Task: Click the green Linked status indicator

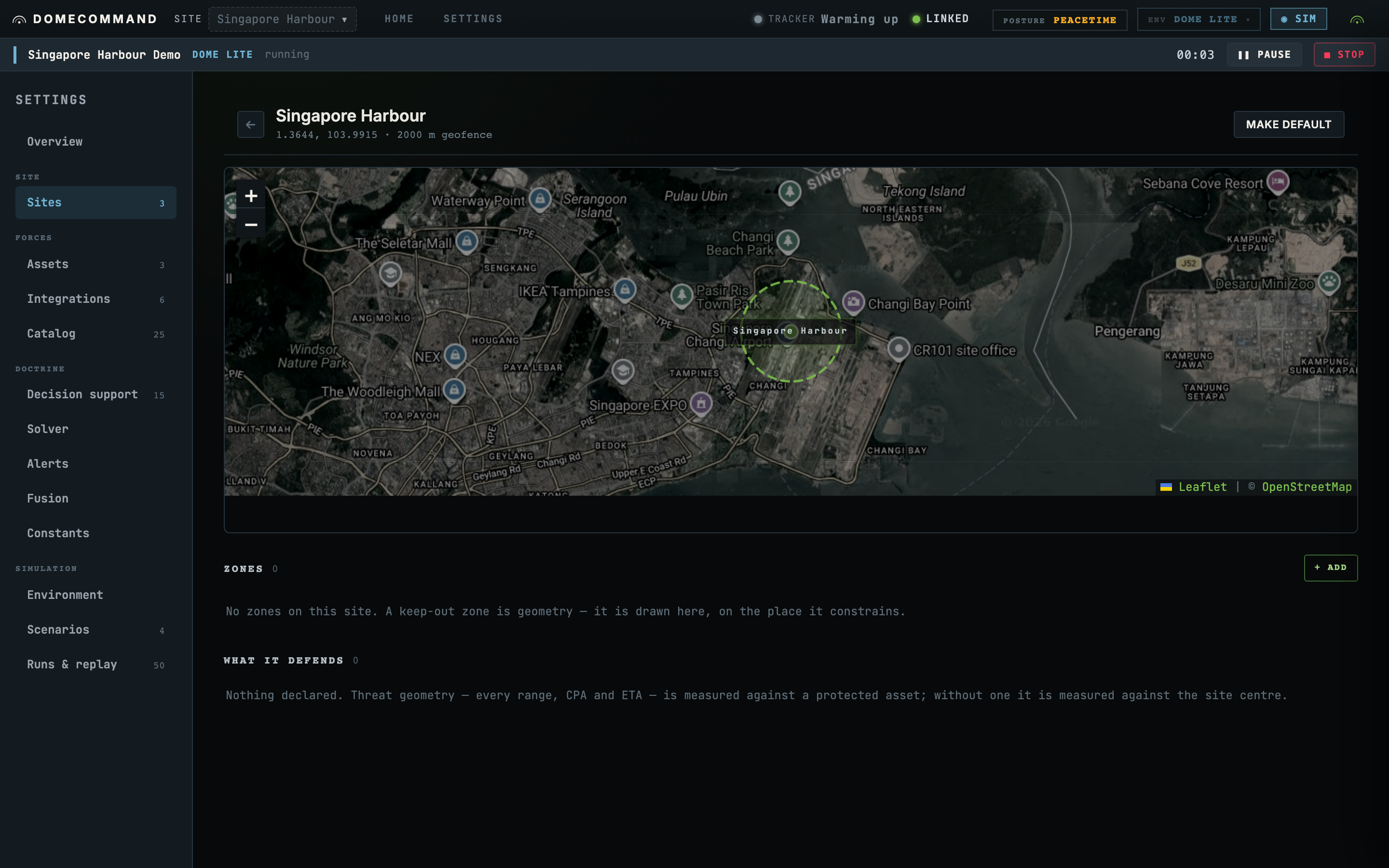Action: coord(940,19)
